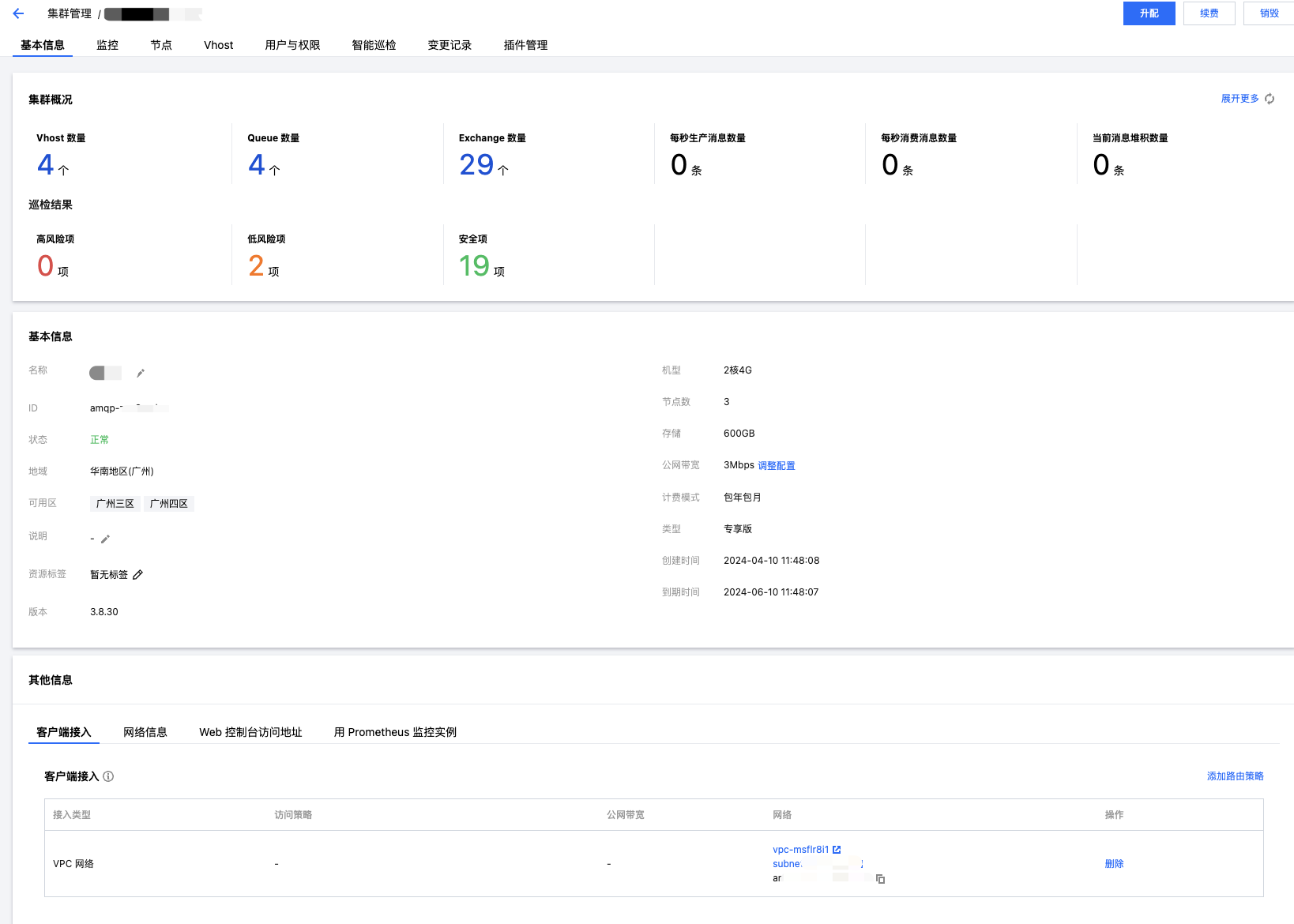This screenshot has width=1294, height=924.
Task: Click the pencil icon to edit cluster name
Action: (141, 373)
